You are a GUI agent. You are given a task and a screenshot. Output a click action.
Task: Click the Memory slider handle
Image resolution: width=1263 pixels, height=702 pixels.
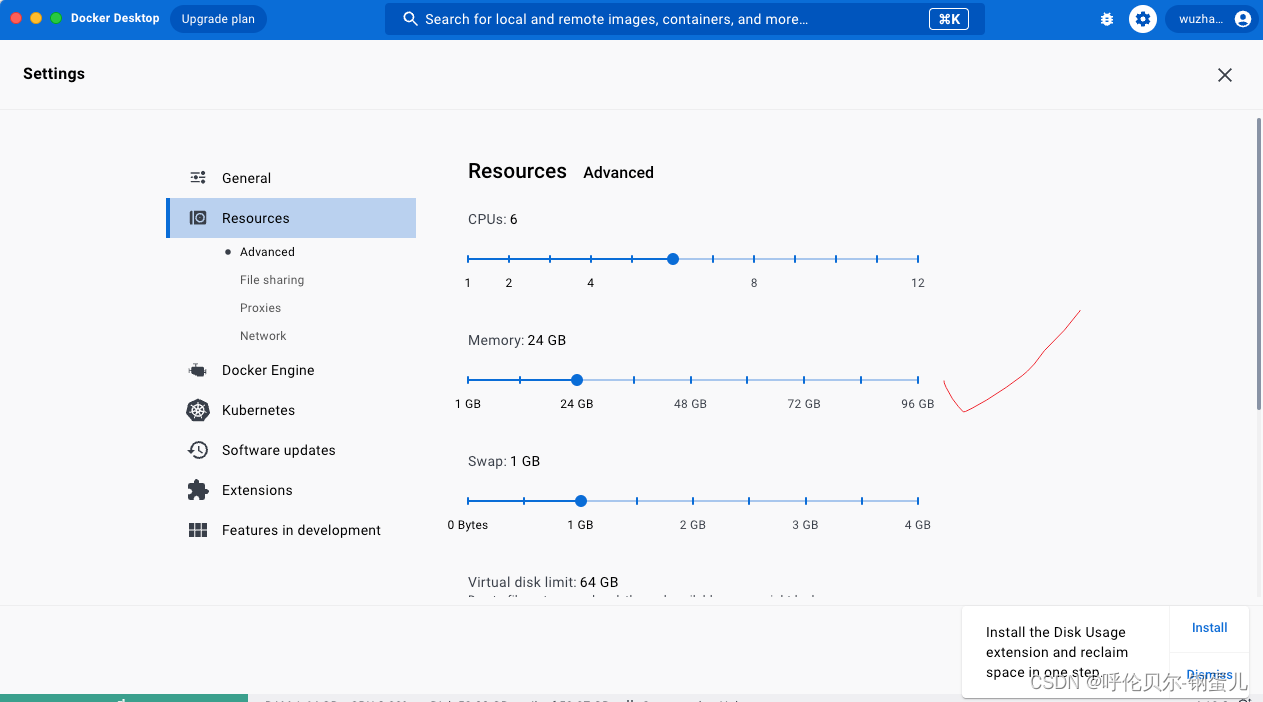[577, 380]
